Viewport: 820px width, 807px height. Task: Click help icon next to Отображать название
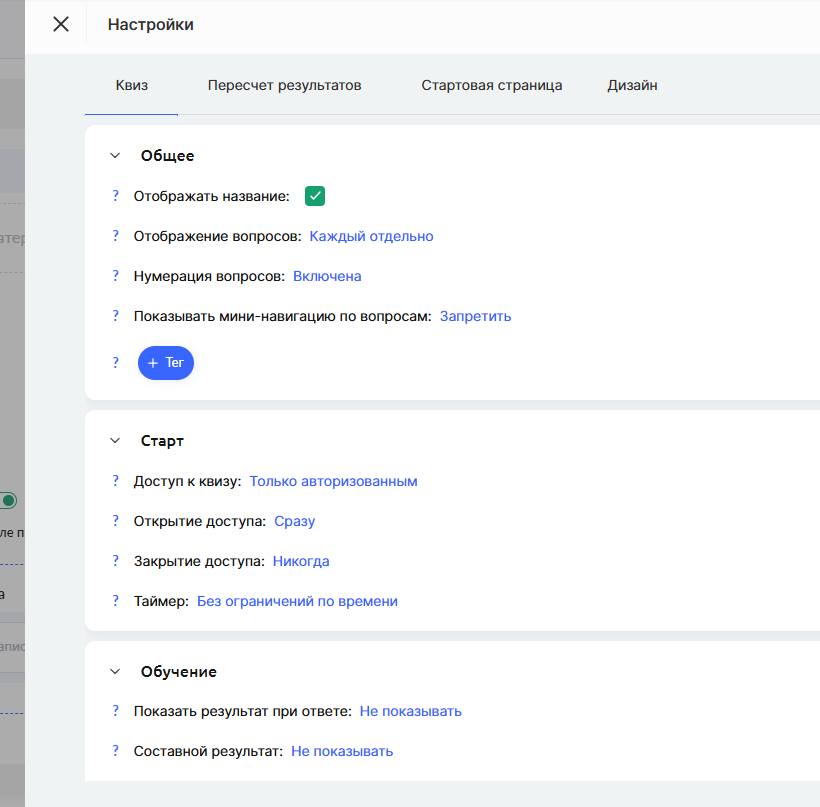click(x=116, y=196)
